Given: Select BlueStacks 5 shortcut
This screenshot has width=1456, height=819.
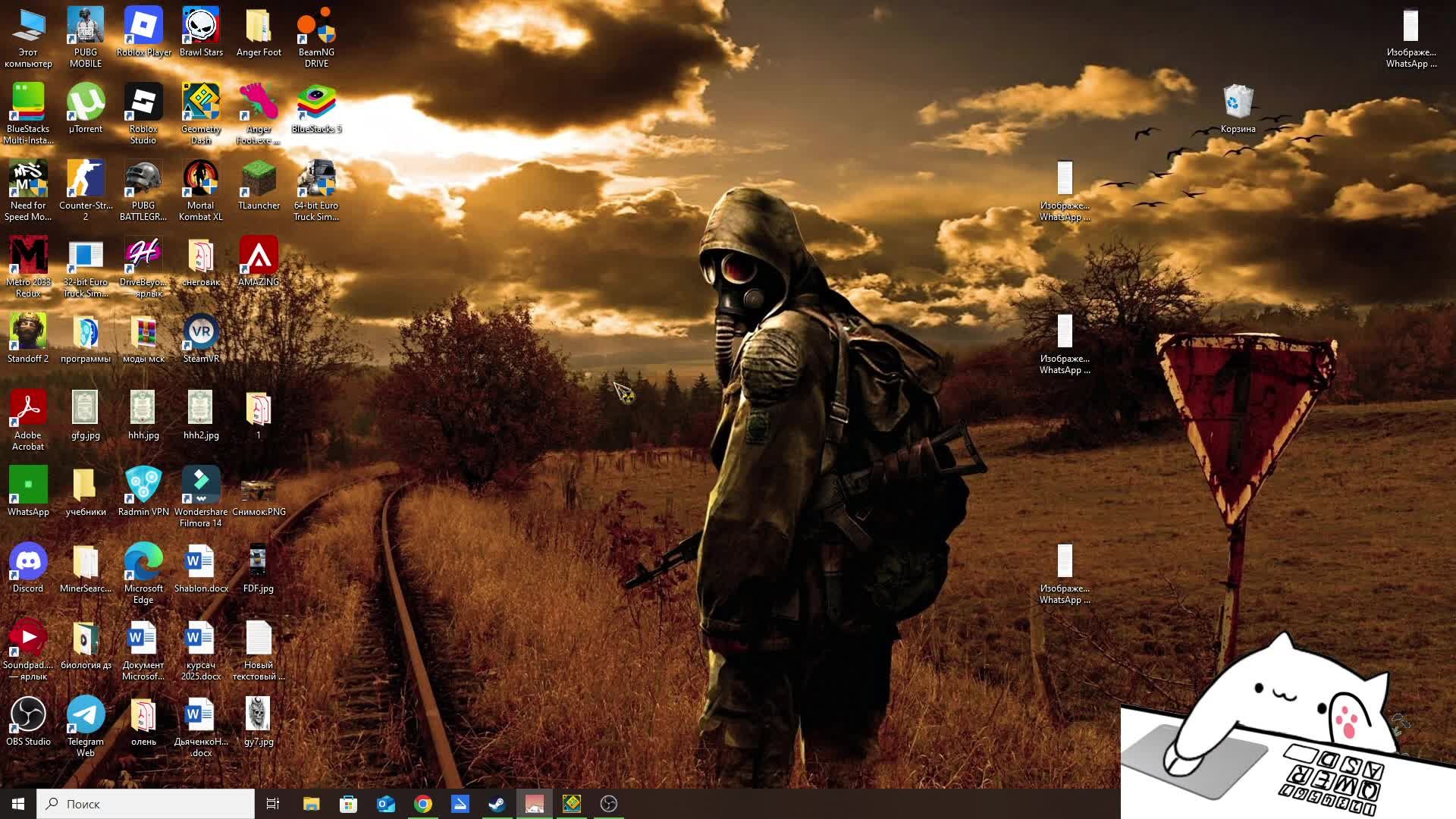Looking at the screenshot, I should tap(316, 108).
